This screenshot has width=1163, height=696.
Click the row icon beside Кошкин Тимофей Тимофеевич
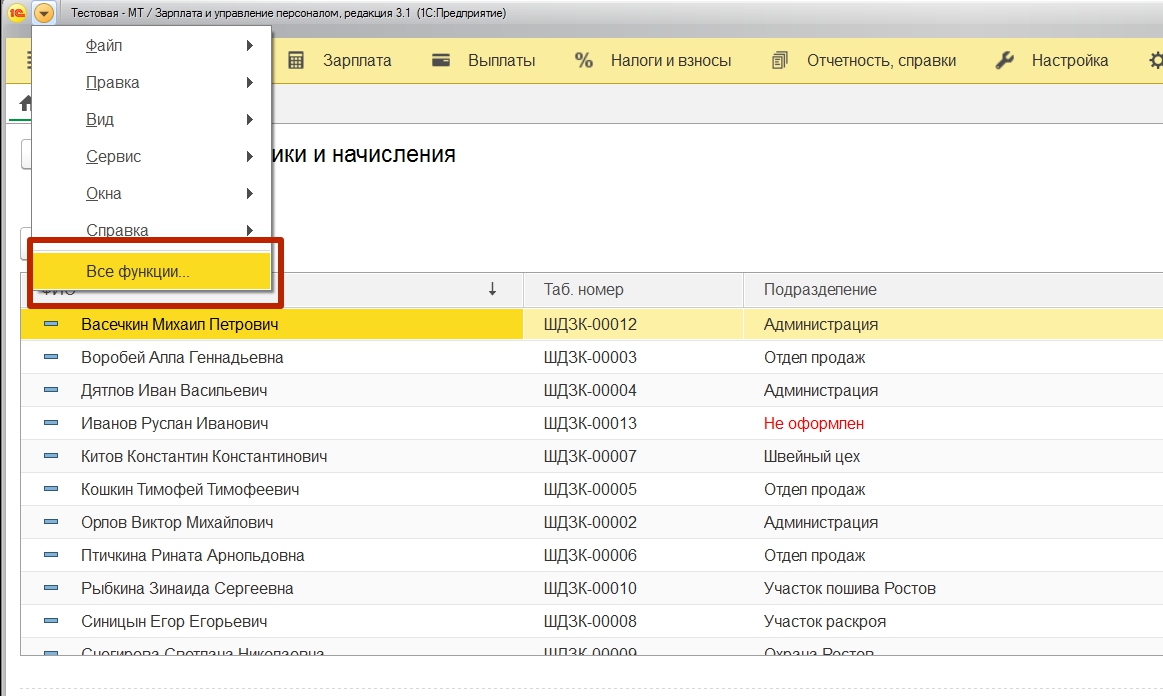click(x=51, y=489)
